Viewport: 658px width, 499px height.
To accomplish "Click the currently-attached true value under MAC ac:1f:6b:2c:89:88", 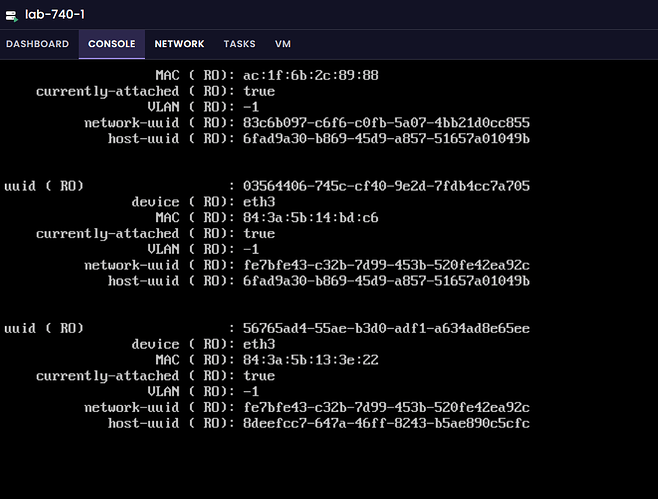I will [259, 91].
